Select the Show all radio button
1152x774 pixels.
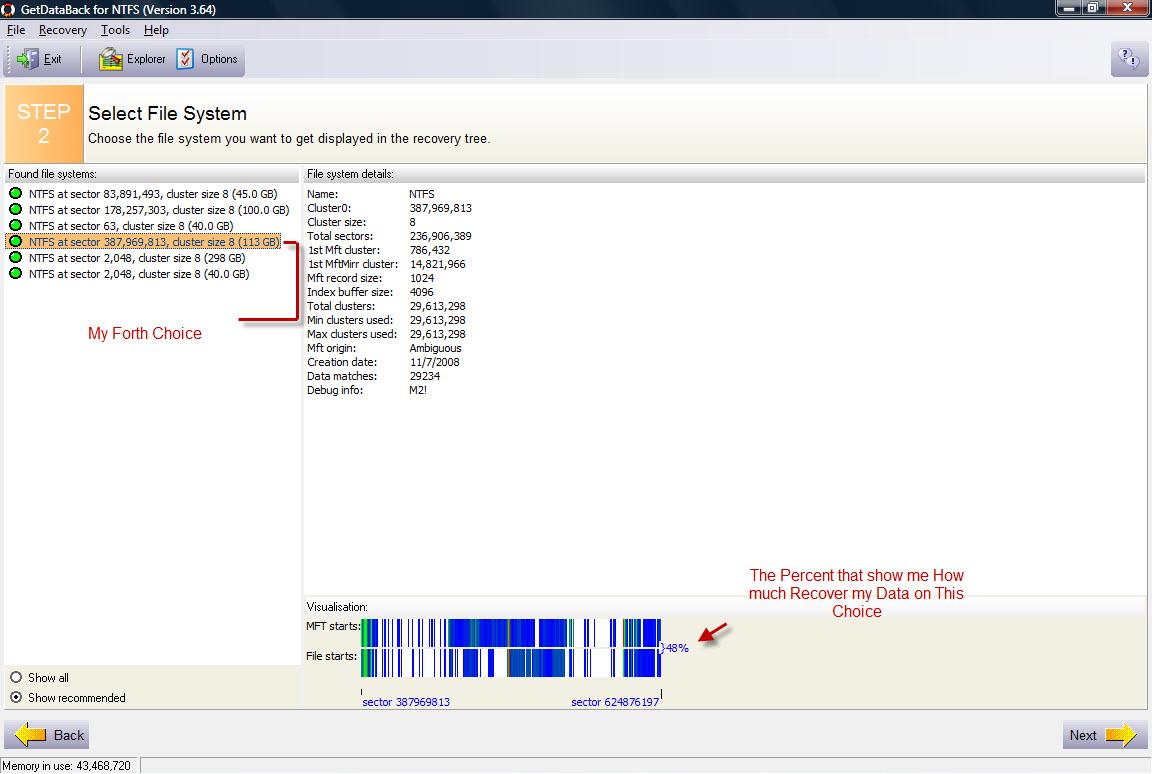click(x=16, y=677)
